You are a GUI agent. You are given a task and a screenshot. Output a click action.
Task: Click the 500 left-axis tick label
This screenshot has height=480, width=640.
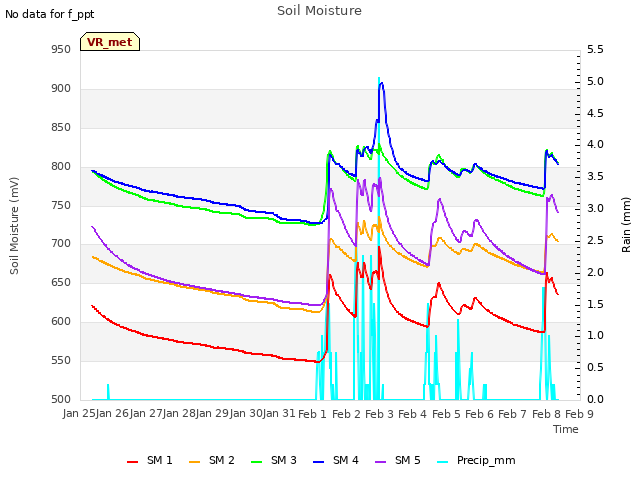(61, 399)
